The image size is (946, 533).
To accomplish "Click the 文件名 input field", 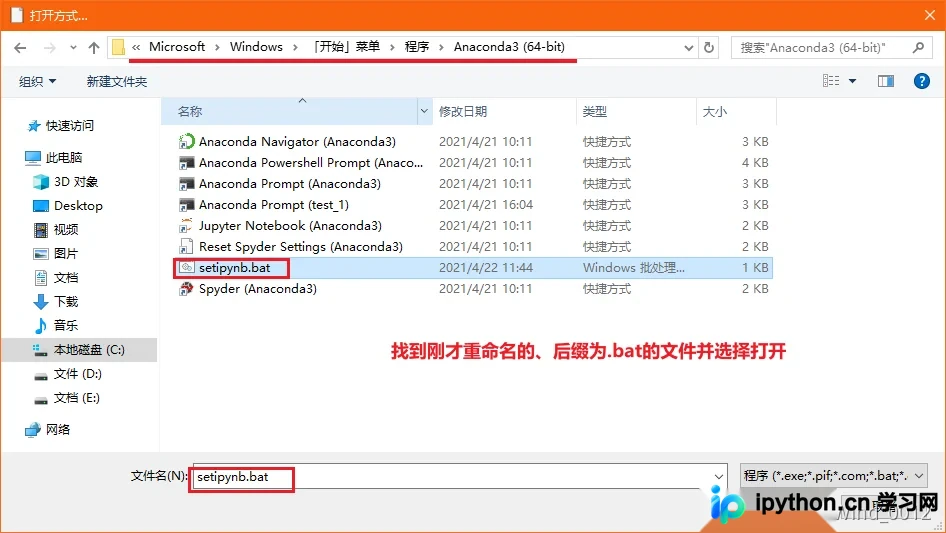I will (x=451, y=476).
